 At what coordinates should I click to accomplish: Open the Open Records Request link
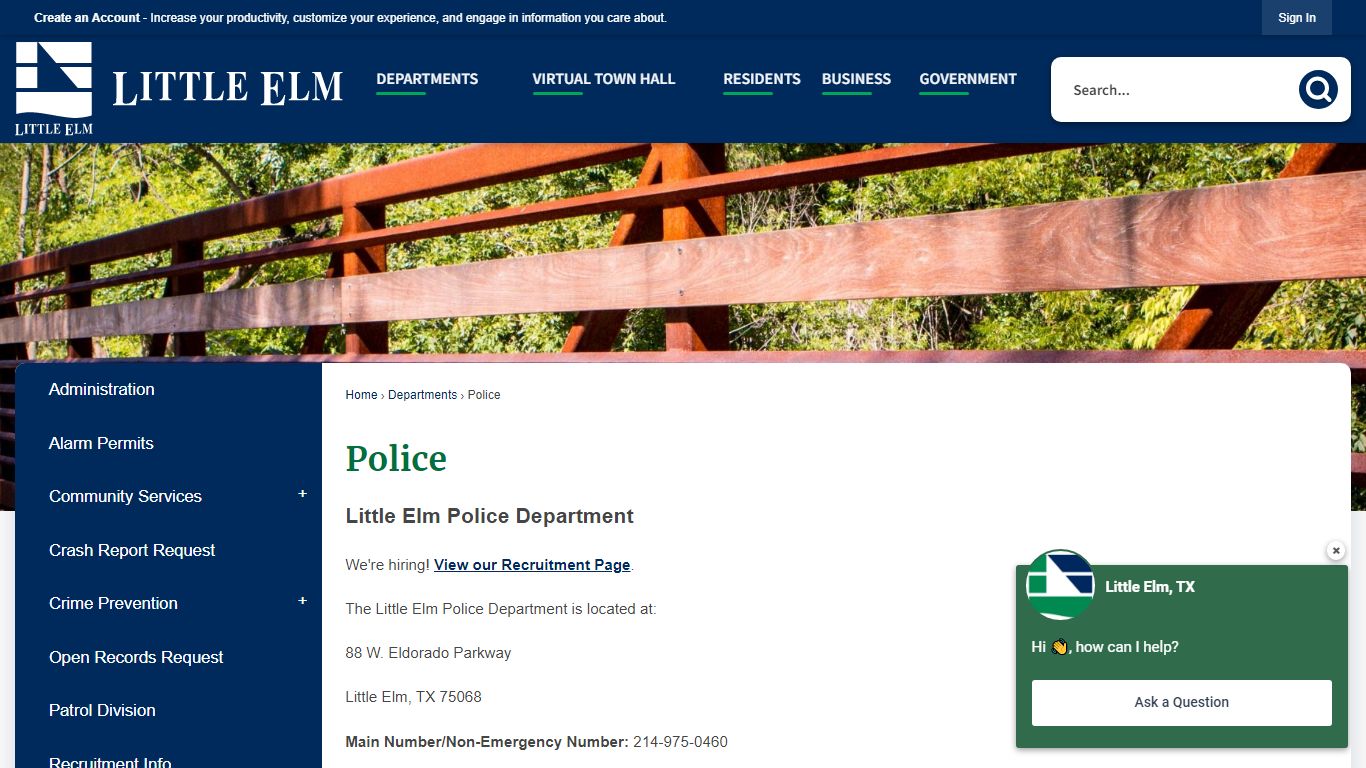click(136, 657)
